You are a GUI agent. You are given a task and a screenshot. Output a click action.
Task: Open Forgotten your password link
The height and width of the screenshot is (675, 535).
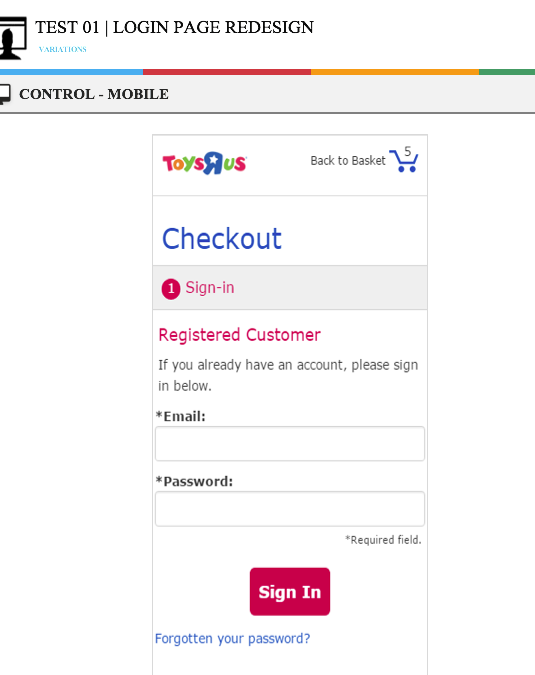[232, 638]
